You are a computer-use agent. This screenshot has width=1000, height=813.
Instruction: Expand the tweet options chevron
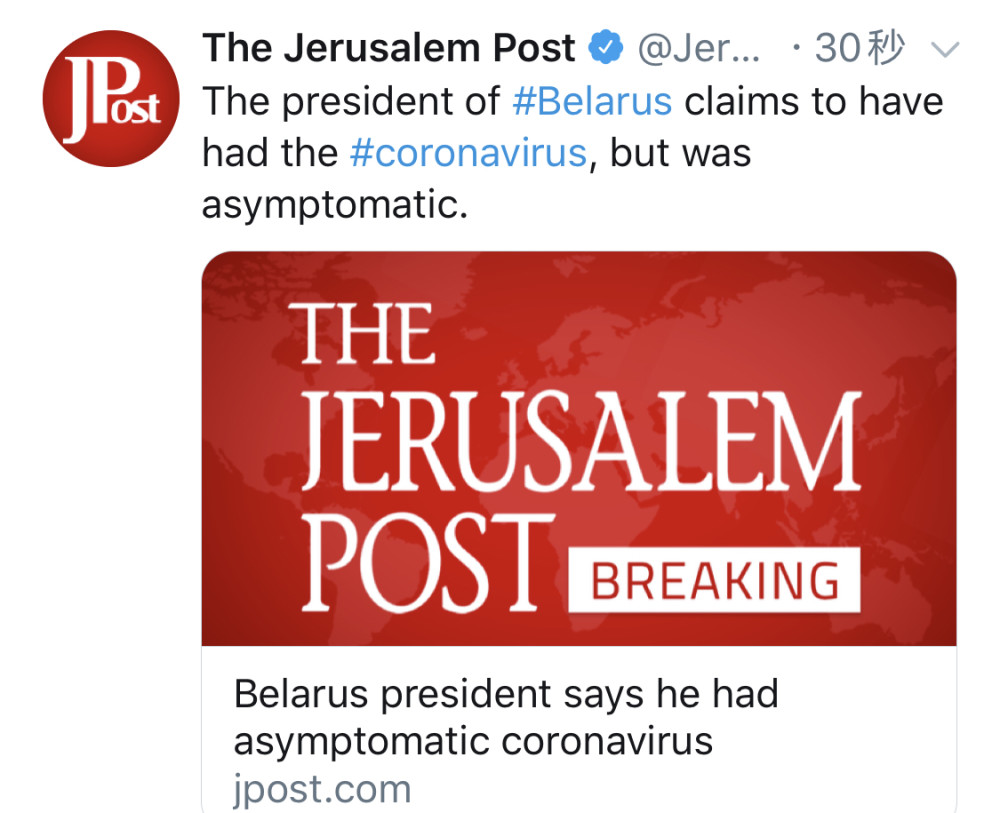pos(944,48)
